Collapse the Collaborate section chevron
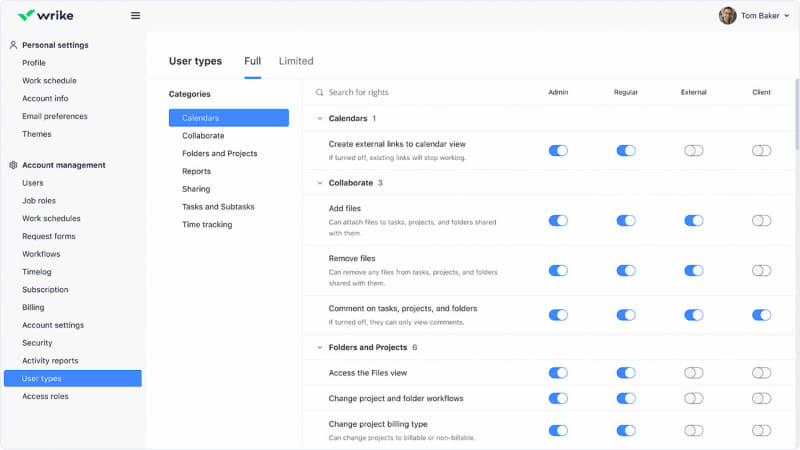 pyautogui.click(x=319, y=183)
